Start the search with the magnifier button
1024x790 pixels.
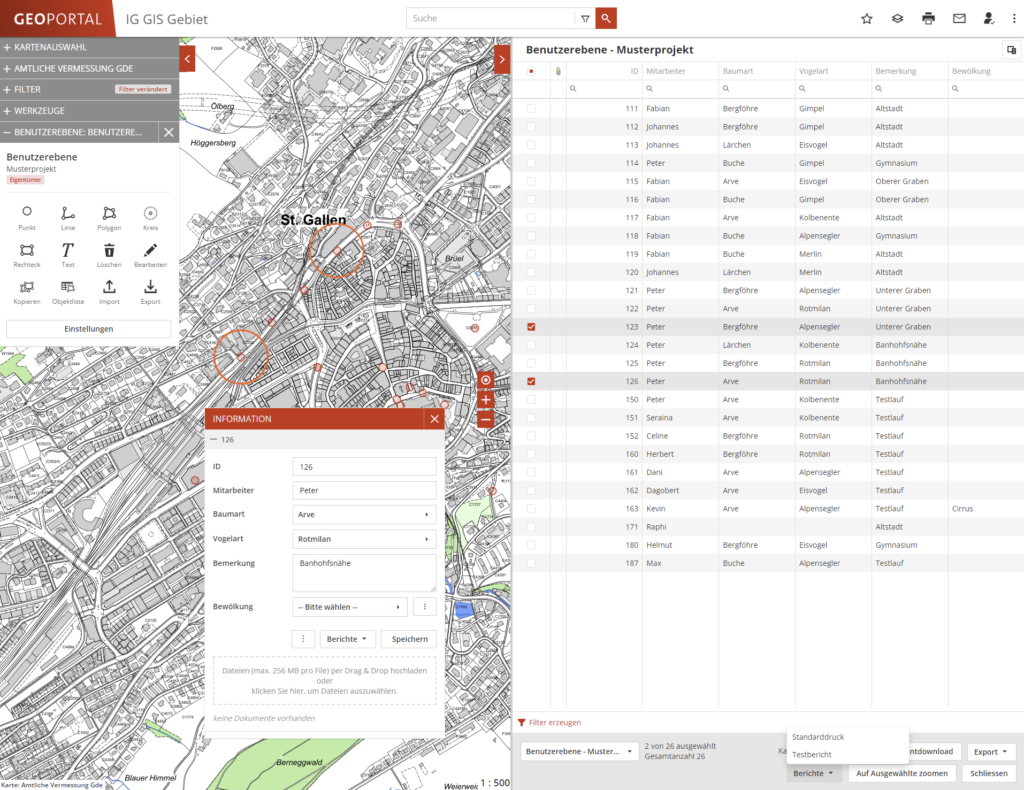[607, 18]
